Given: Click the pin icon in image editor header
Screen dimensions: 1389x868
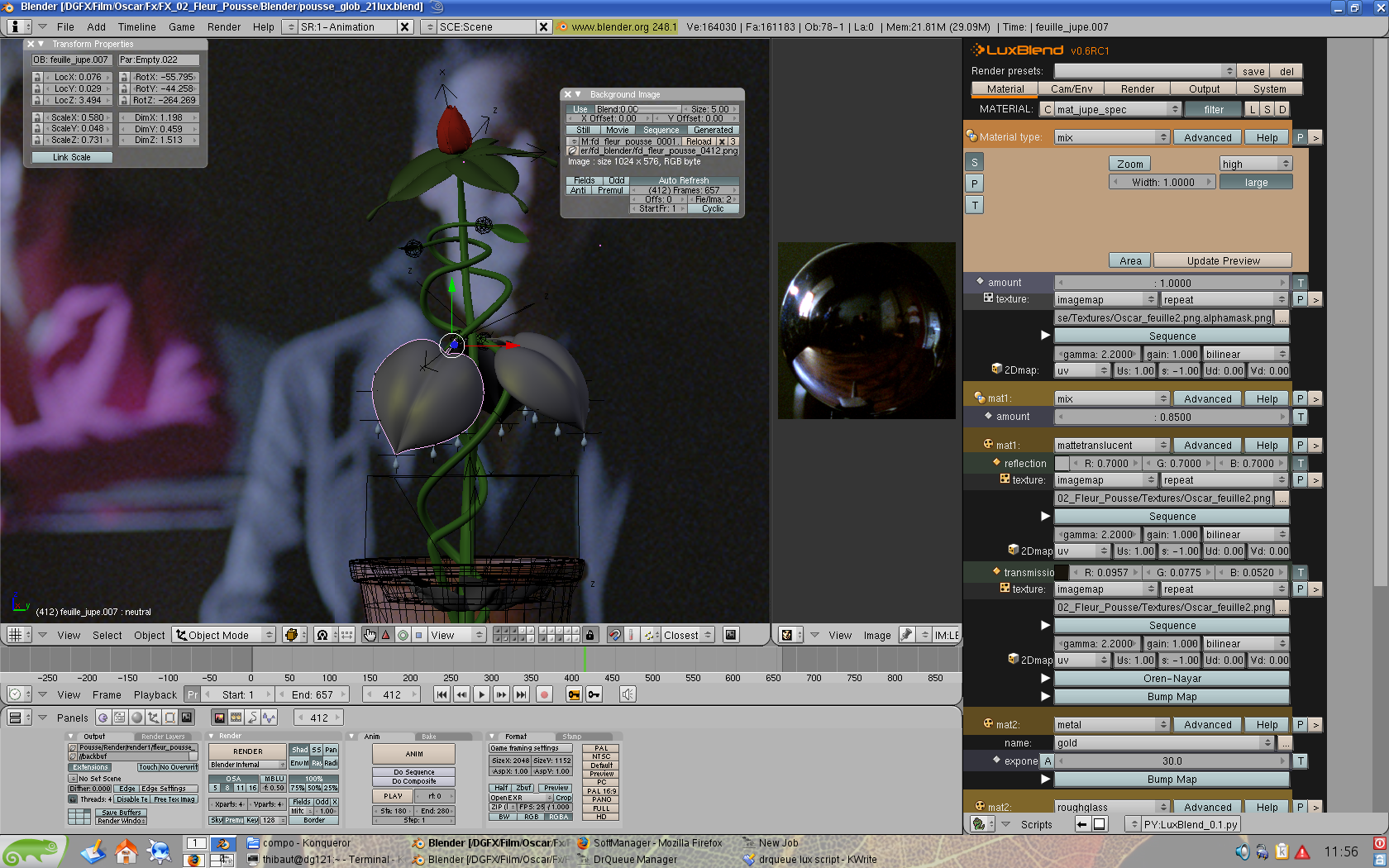Looking at the screenshot, I should [x=907, y=635].
